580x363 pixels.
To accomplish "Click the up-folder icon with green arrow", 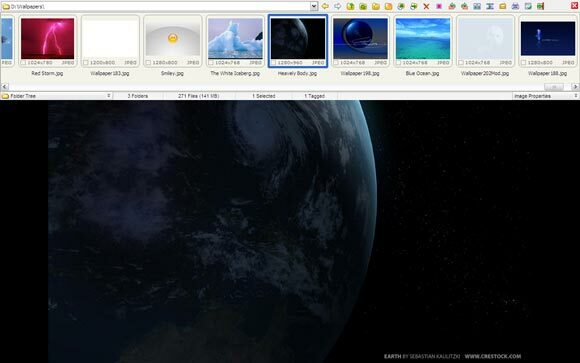I will 350,6.
